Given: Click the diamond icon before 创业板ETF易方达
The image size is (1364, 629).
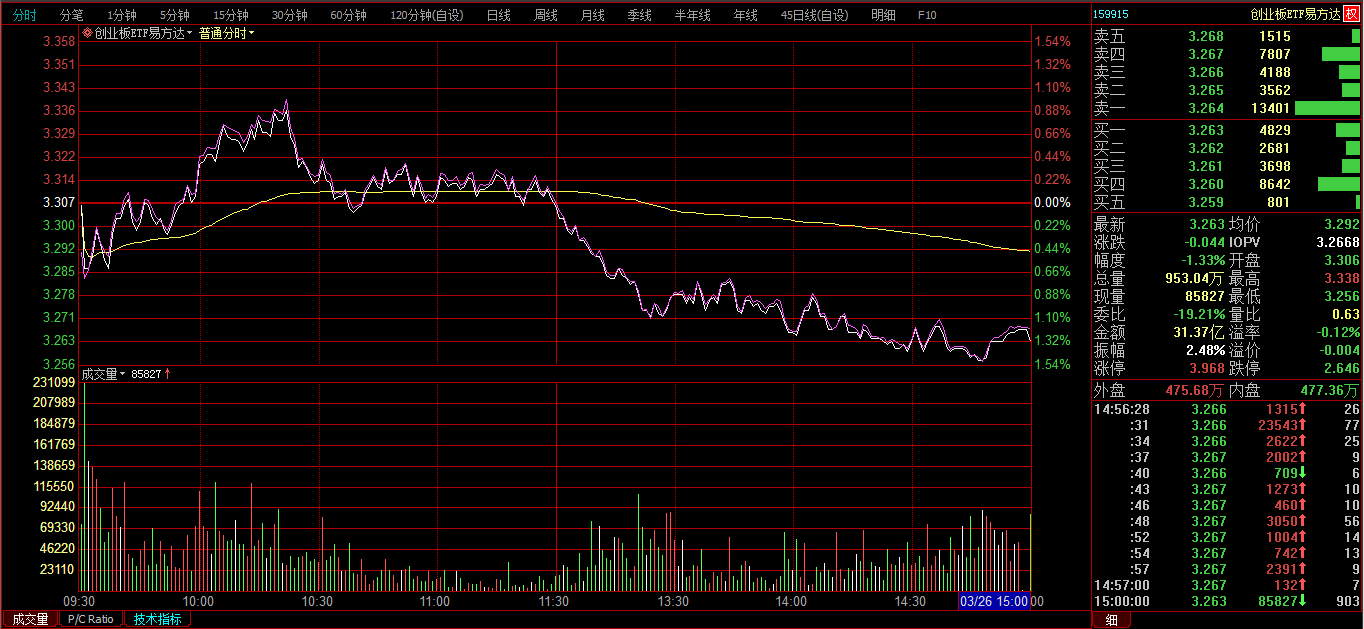Looking at the screenshot, I should pyautogui.click(x=87, y=33).
